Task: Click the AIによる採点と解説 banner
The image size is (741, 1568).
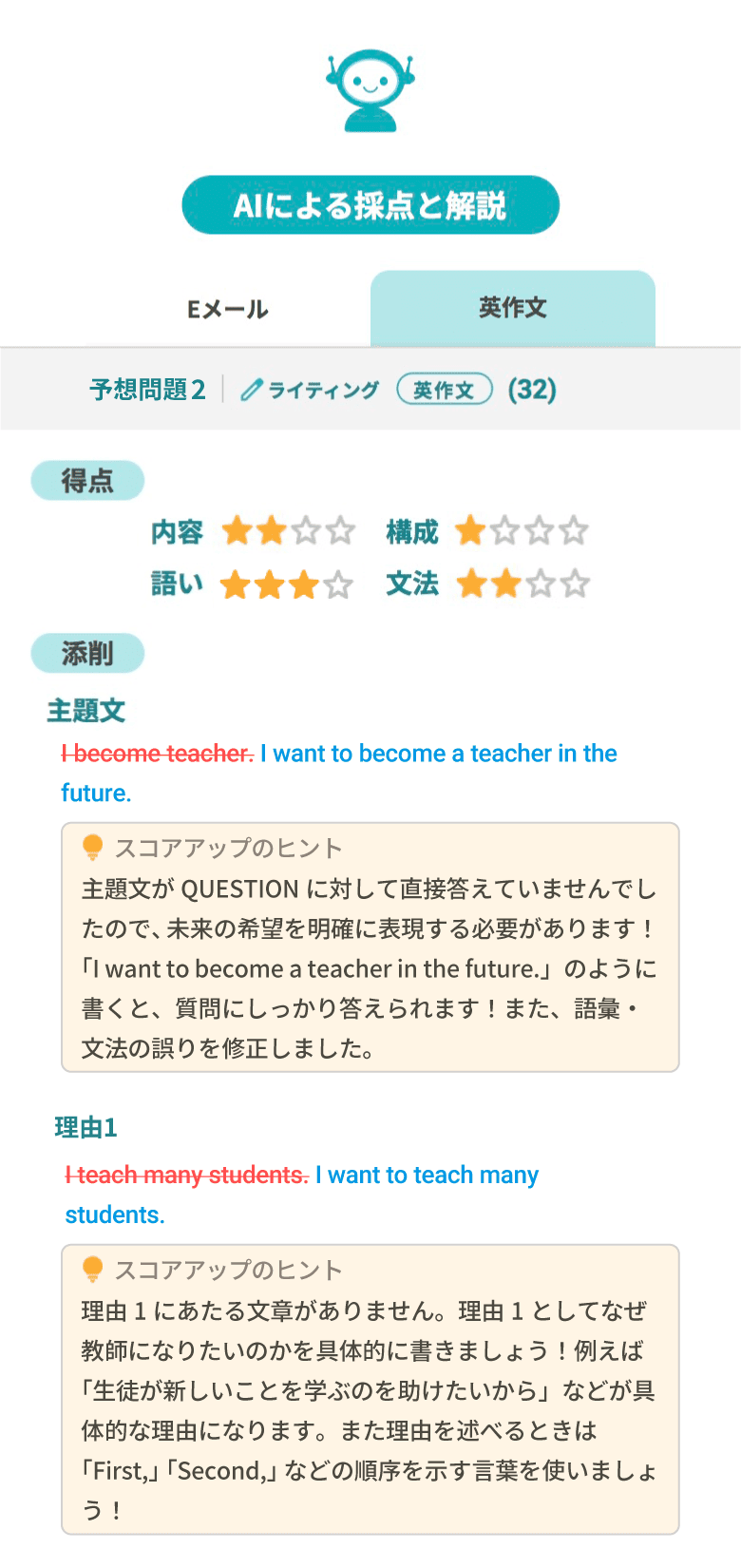Action: coord(370,205)
